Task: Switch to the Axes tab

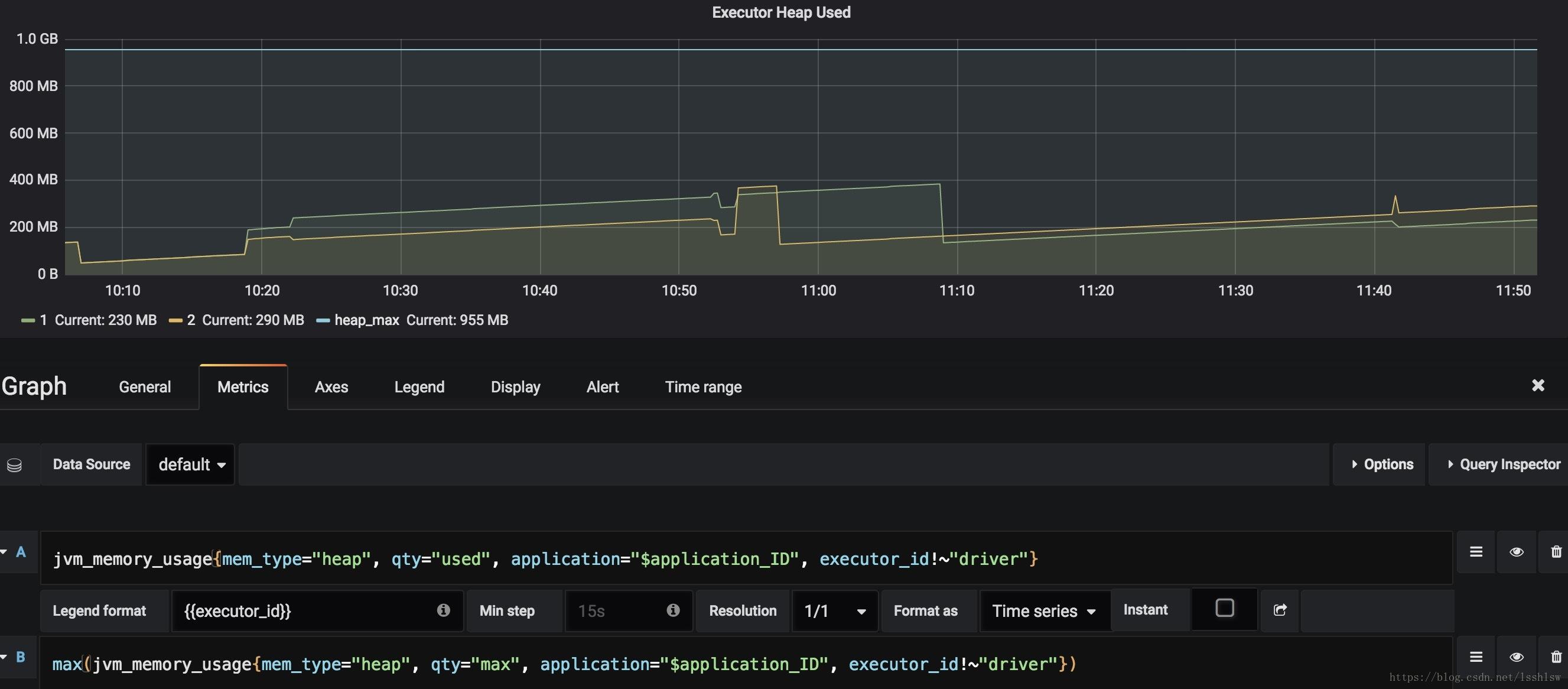Action: (331, 387)
